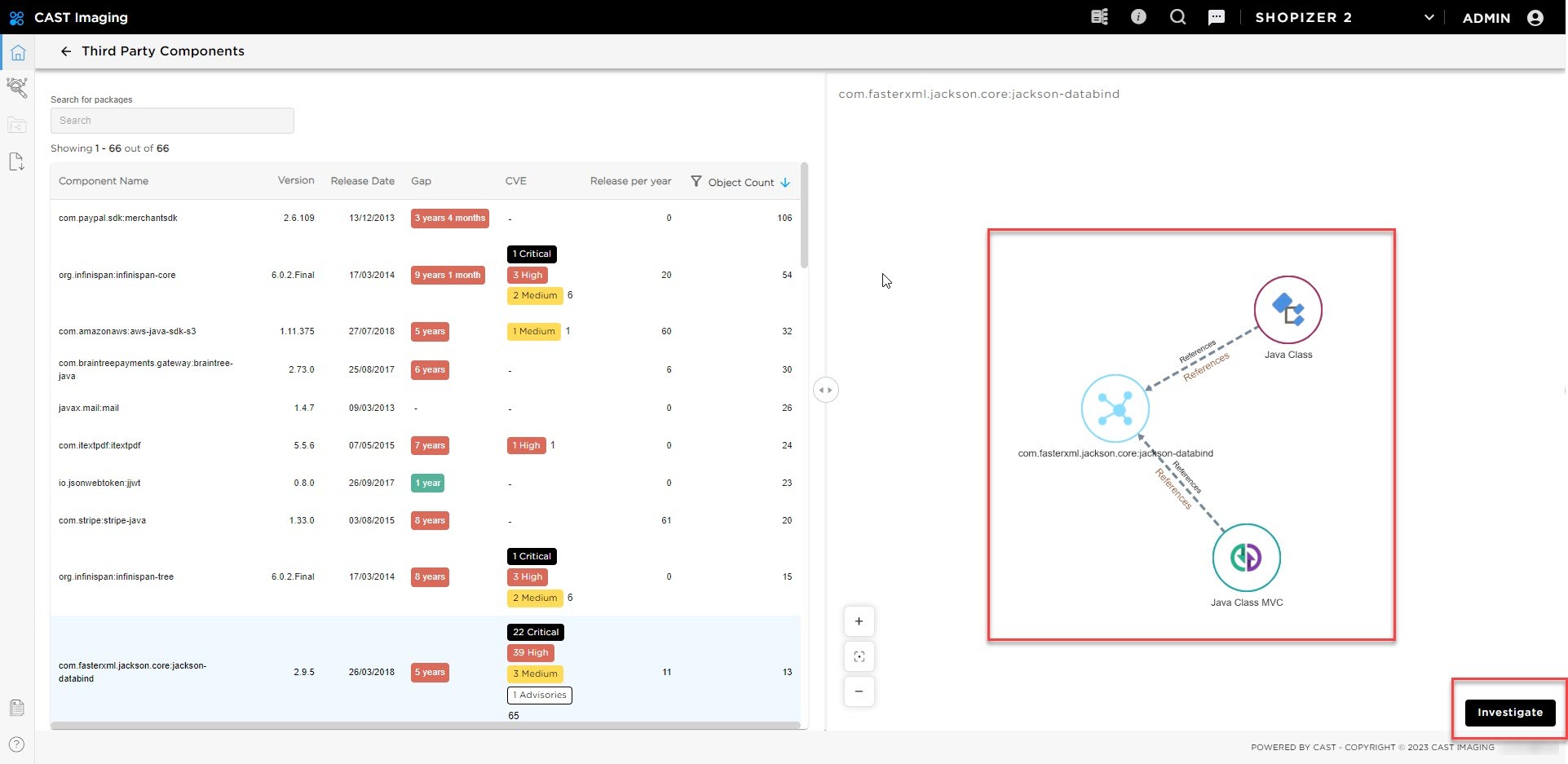Open the SHOPIZER 2 application dropdown
Image resolution: width=1568 pixels, height=764 pixels.
1428,17
